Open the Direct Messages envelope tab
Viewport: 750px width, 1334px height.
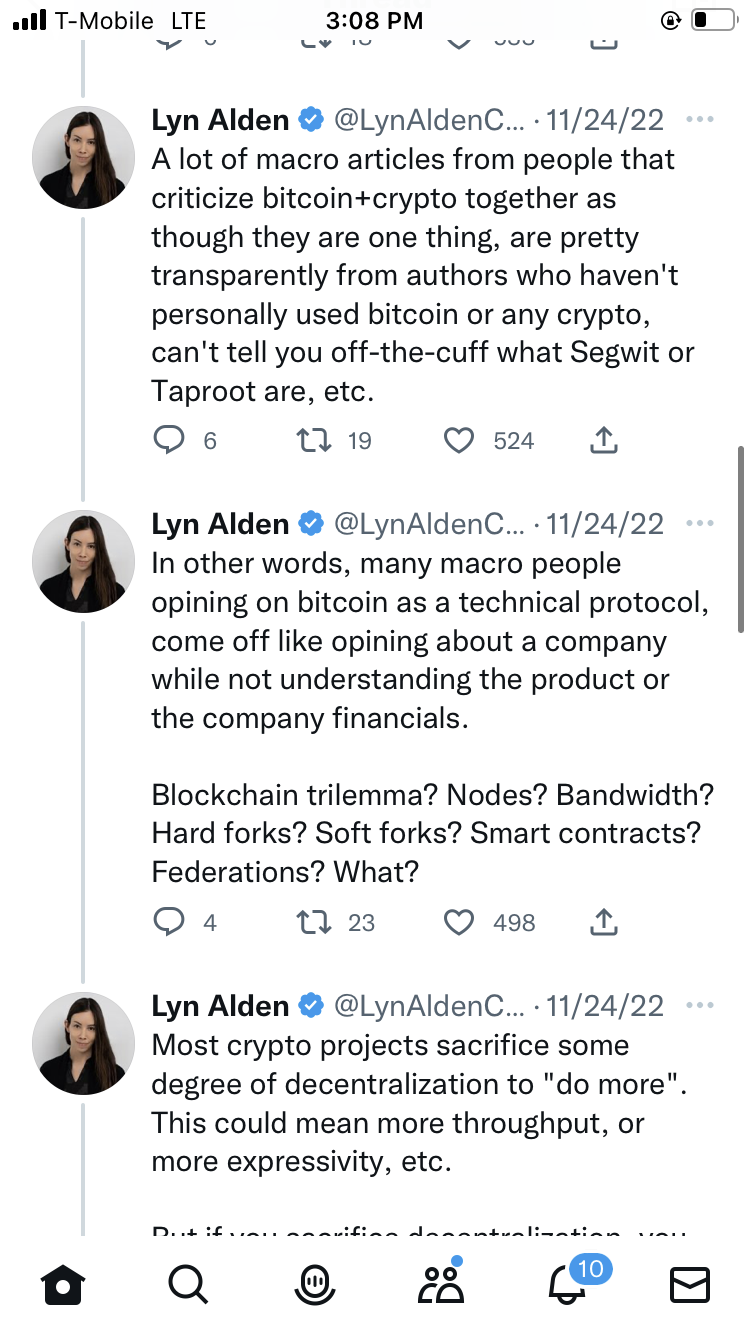[x=690, y=1285]
